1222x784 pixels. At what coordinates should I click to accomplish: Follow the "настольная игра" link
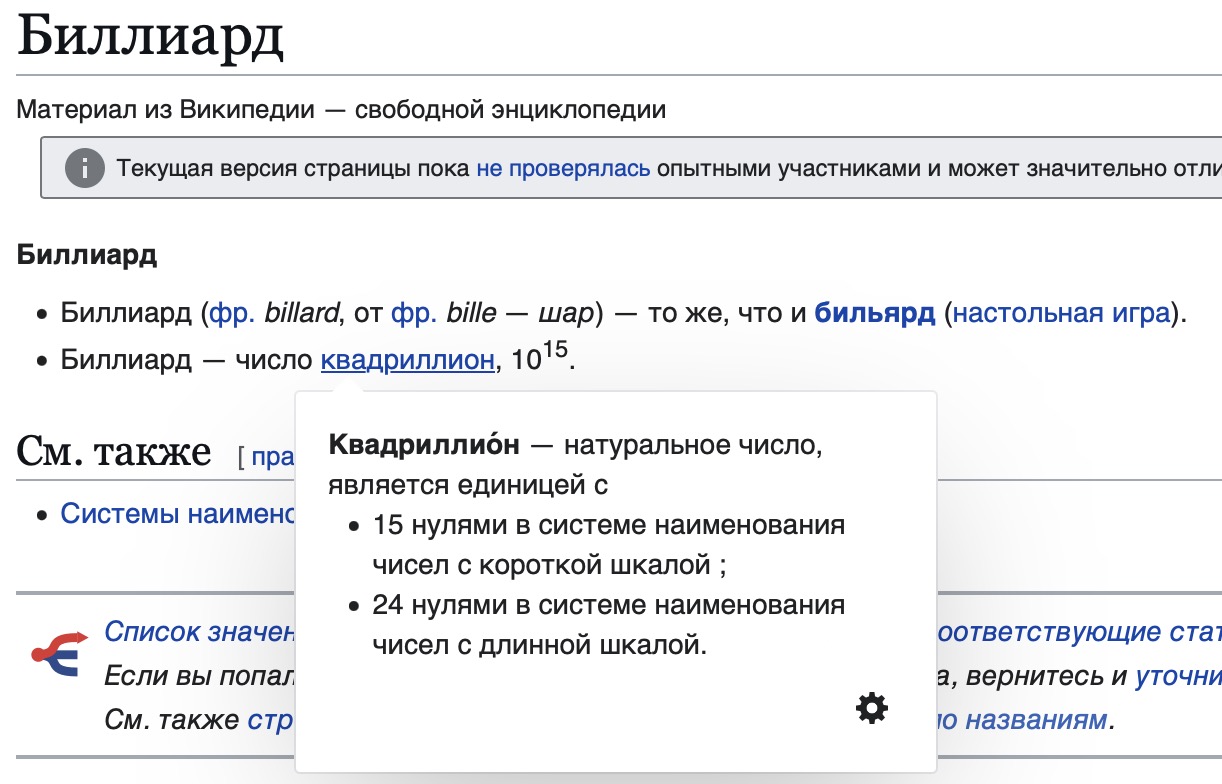pyautogui.click(x=1060, y=313)
